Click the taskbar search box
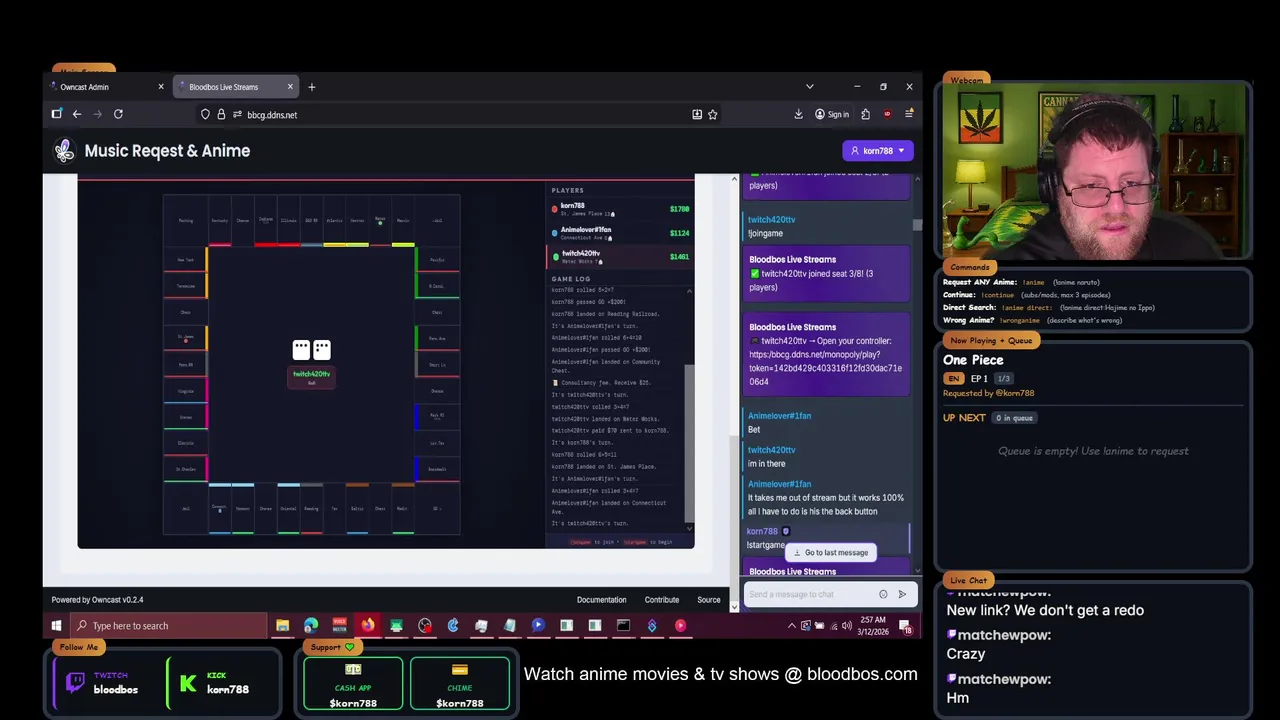 pos(168,626)
